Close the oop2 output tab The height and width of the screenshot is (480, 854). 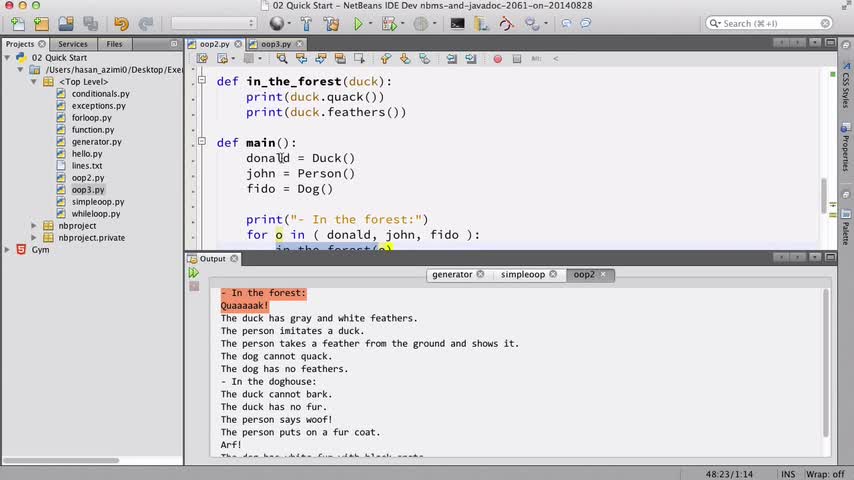(x=603, y=274)
